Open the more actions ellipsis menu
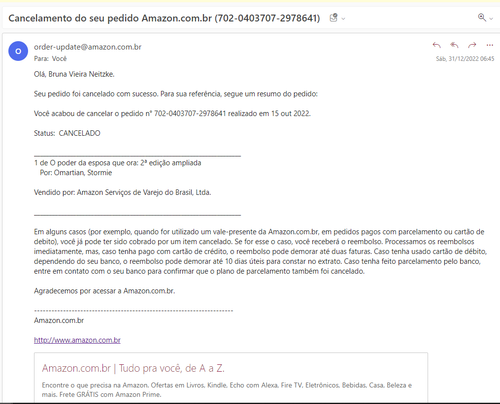Viewport: 500px width, 404px height. click(x=490, y=45)
